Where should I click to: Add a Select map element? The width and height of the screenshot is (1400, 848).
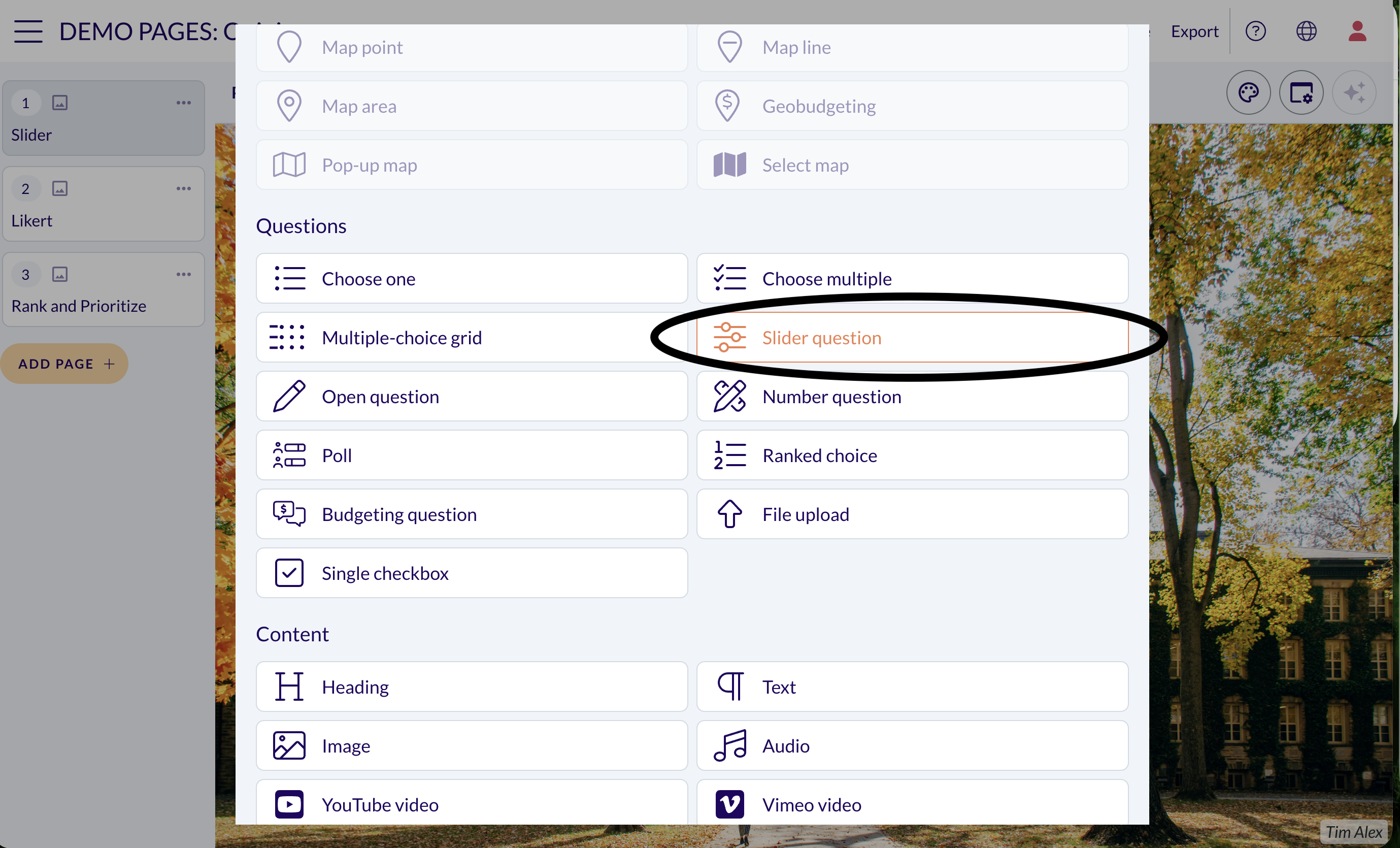click(x=912, y=165)
